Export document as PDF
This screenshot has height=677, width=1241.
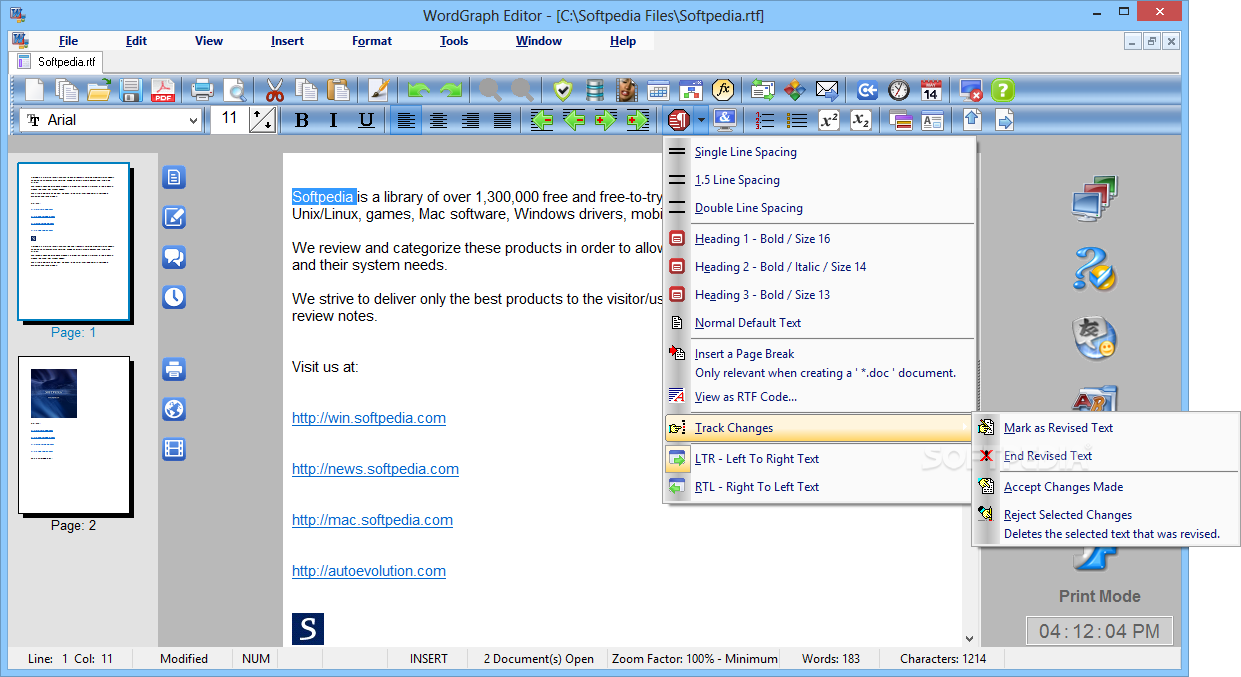tap(163, 90)
